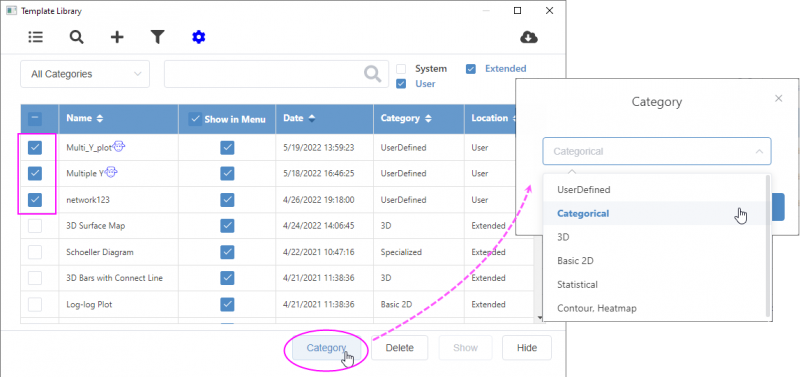Image resolution: width=800 pixels, height=377 pixels.
Task: Click the 3D Surface Map name
Action: pos(95,226)
